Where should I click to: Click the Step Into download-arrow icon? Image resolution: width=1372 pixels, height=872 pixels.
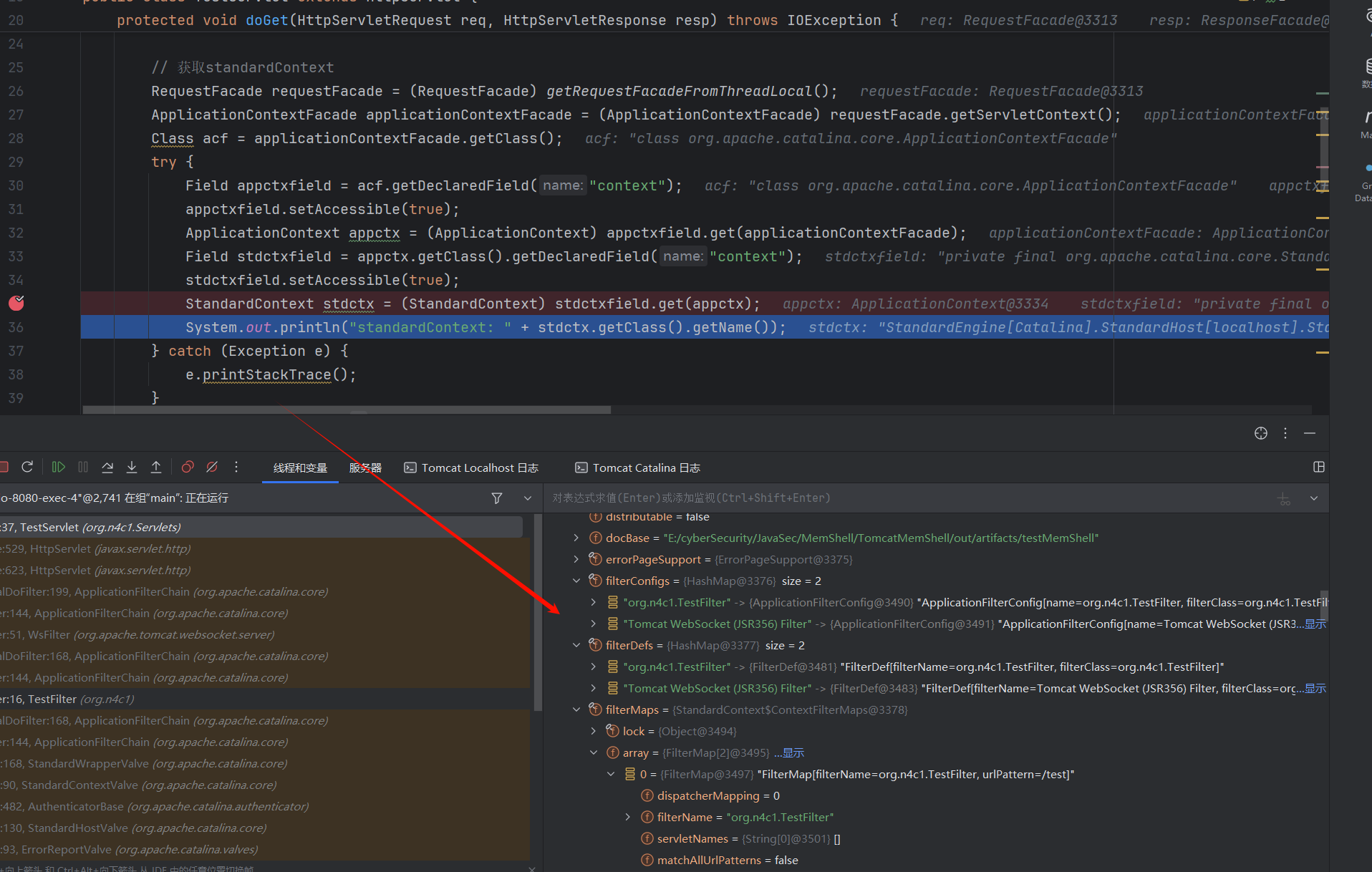(x=132, y=468)
